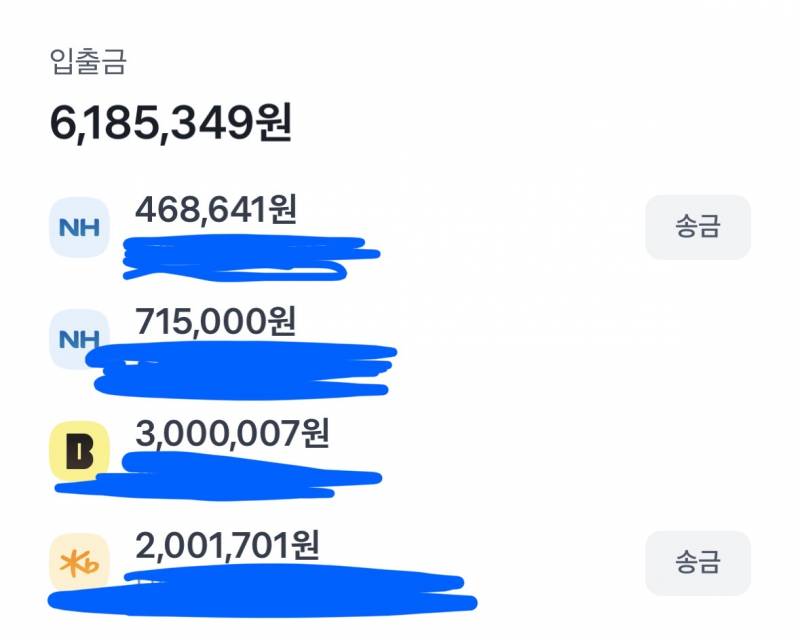Image resolution: width=800 pixels, height=640 pixels.
Task: Click the KB Kookmin Bank star icon
Action: point(80,562)
